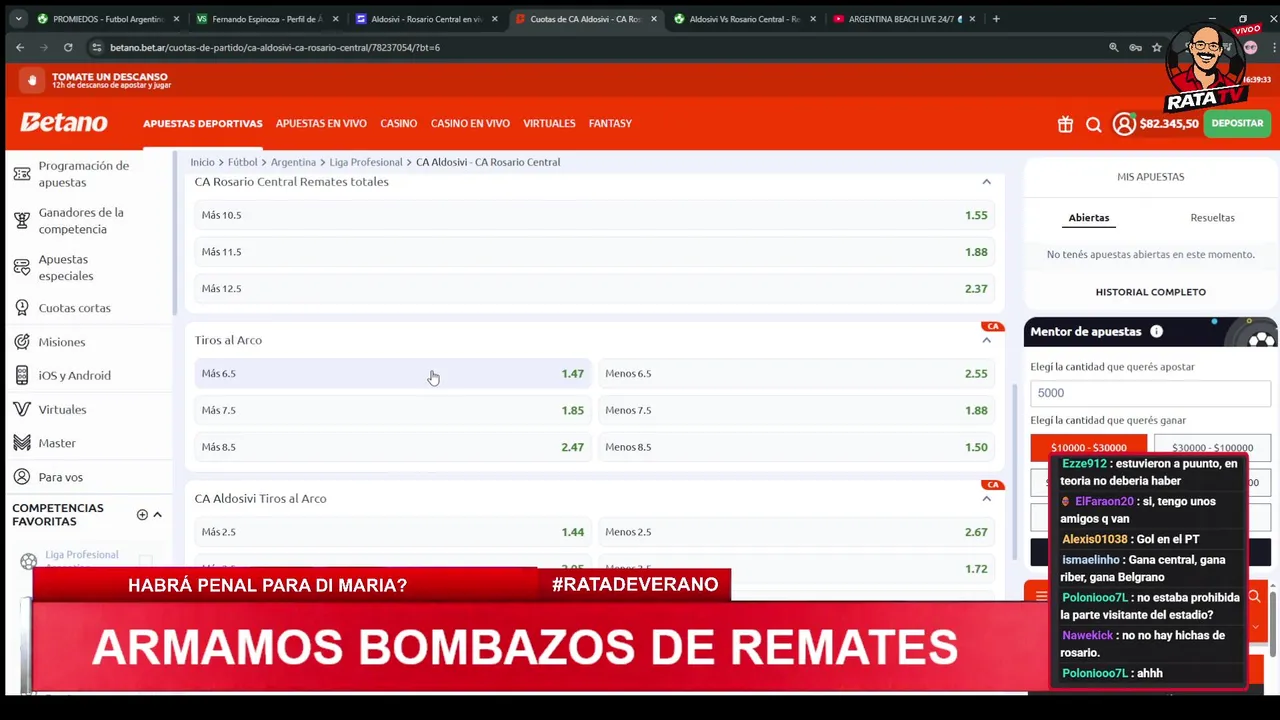Click the Cuotas cortas sidebar icon
Screen dimensions: 1280x720
pyautogui.click(x=22, y=308)
